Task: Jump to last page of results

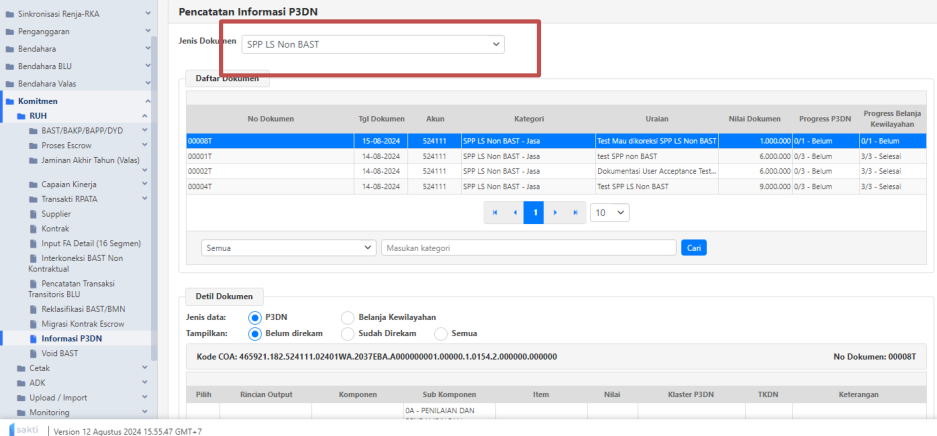Action: click(x=575, y=213)
